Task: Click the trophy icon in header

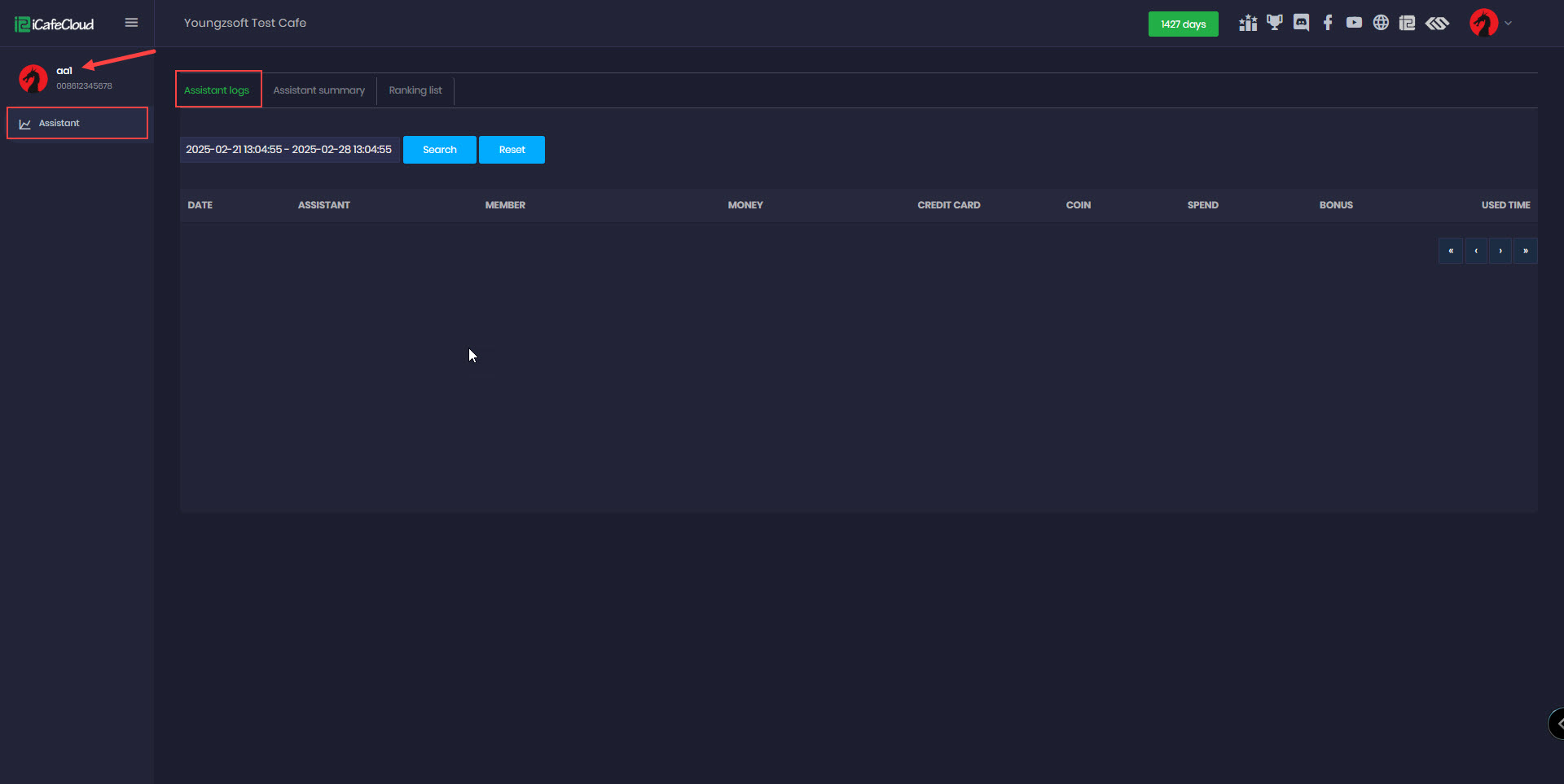Action: [1274, 23]
